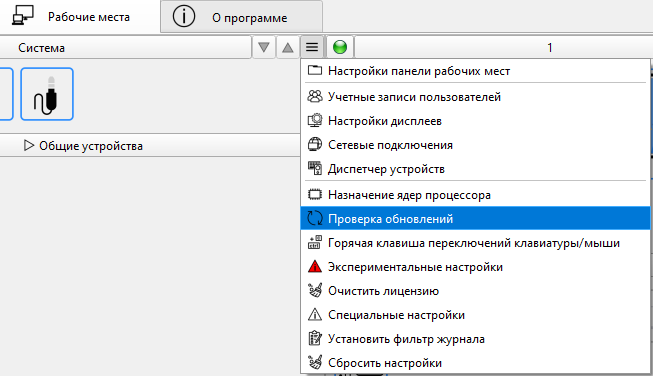Screen dimensions: 653x376
Task: Open Настройки панели рабочих мест
Action: 475,71
